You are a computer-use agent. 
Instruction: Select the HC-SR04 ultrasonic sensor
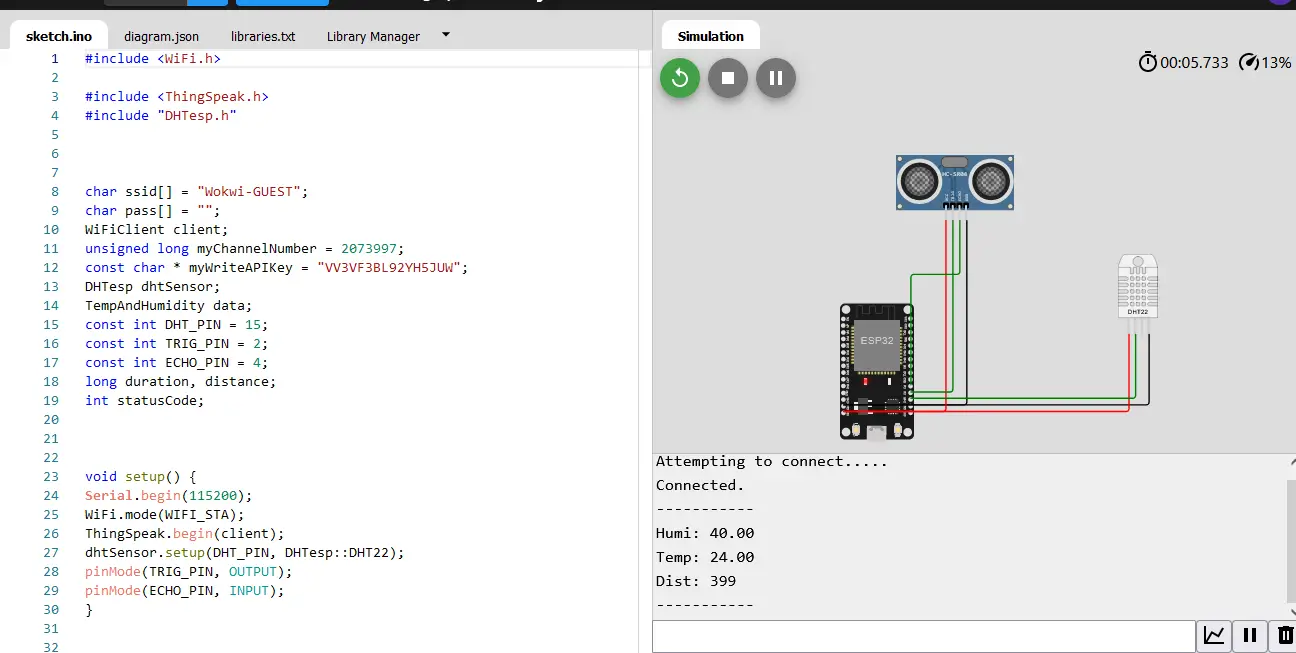tap(955, 182)
